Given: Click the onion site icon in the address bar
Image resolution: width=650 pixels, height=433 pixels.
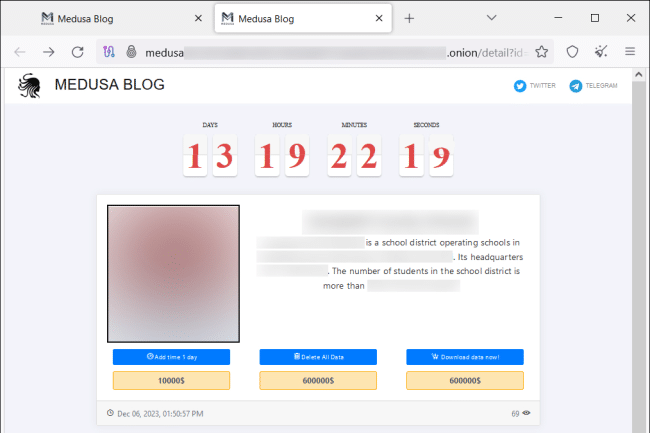Looking at the screenshot, I should [131, 52].
